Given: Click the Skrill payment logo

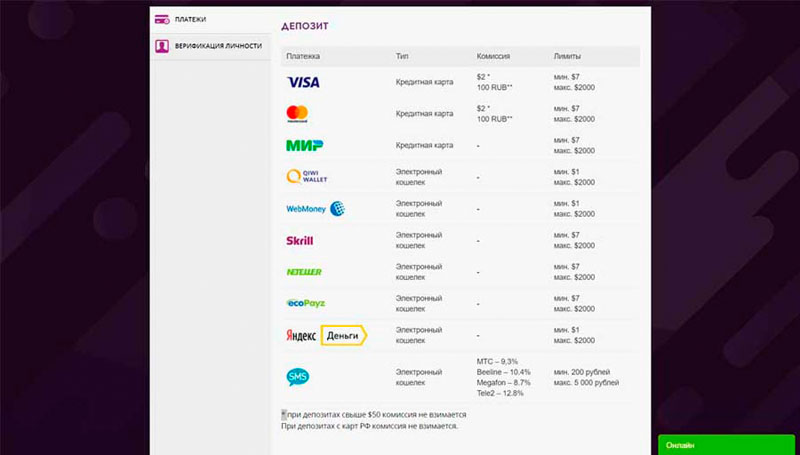Looking at the screenshot, I should 300,241.
